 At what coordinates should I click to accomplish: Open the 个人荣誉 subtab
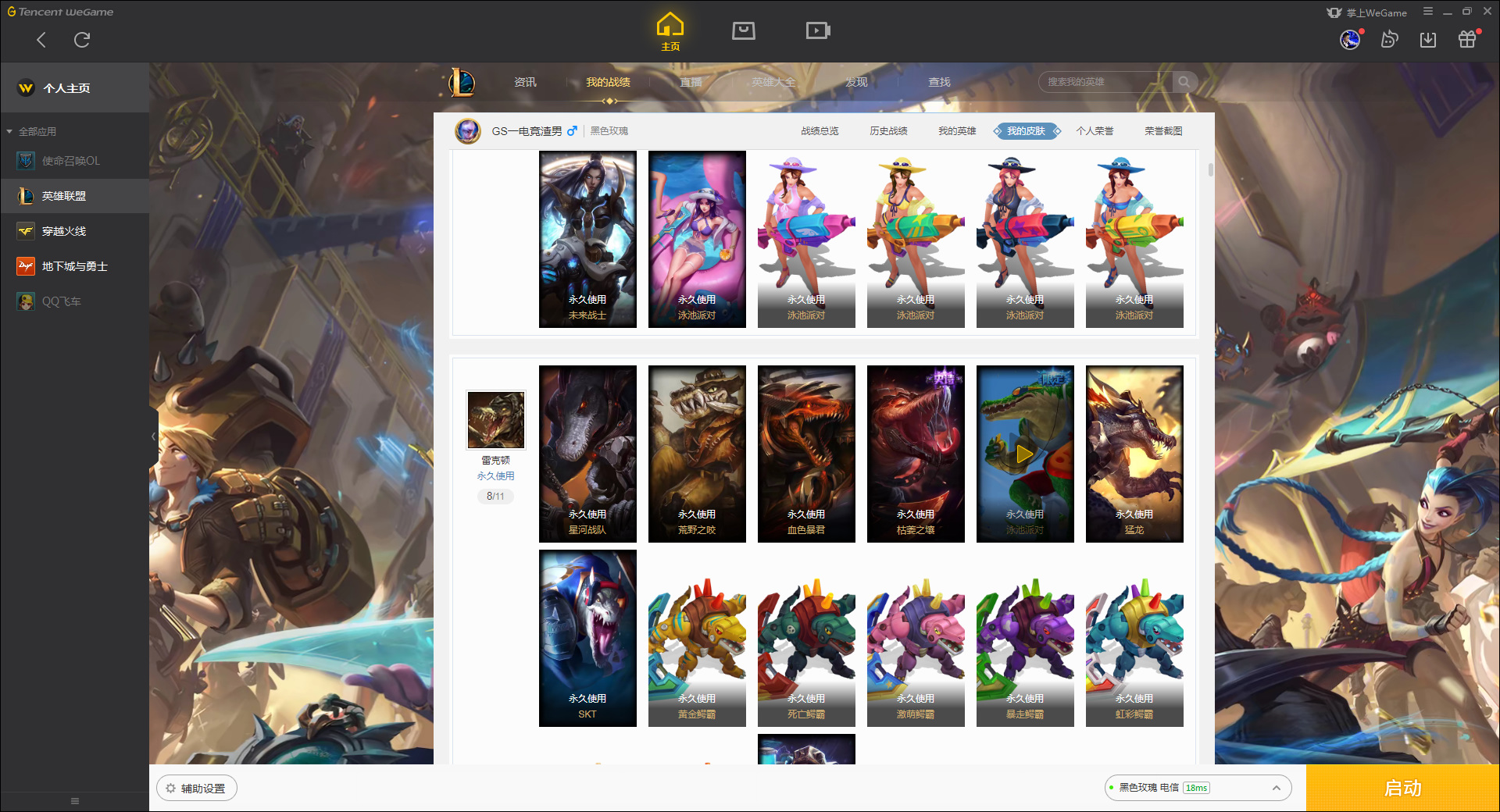(x=1095, y=131)
